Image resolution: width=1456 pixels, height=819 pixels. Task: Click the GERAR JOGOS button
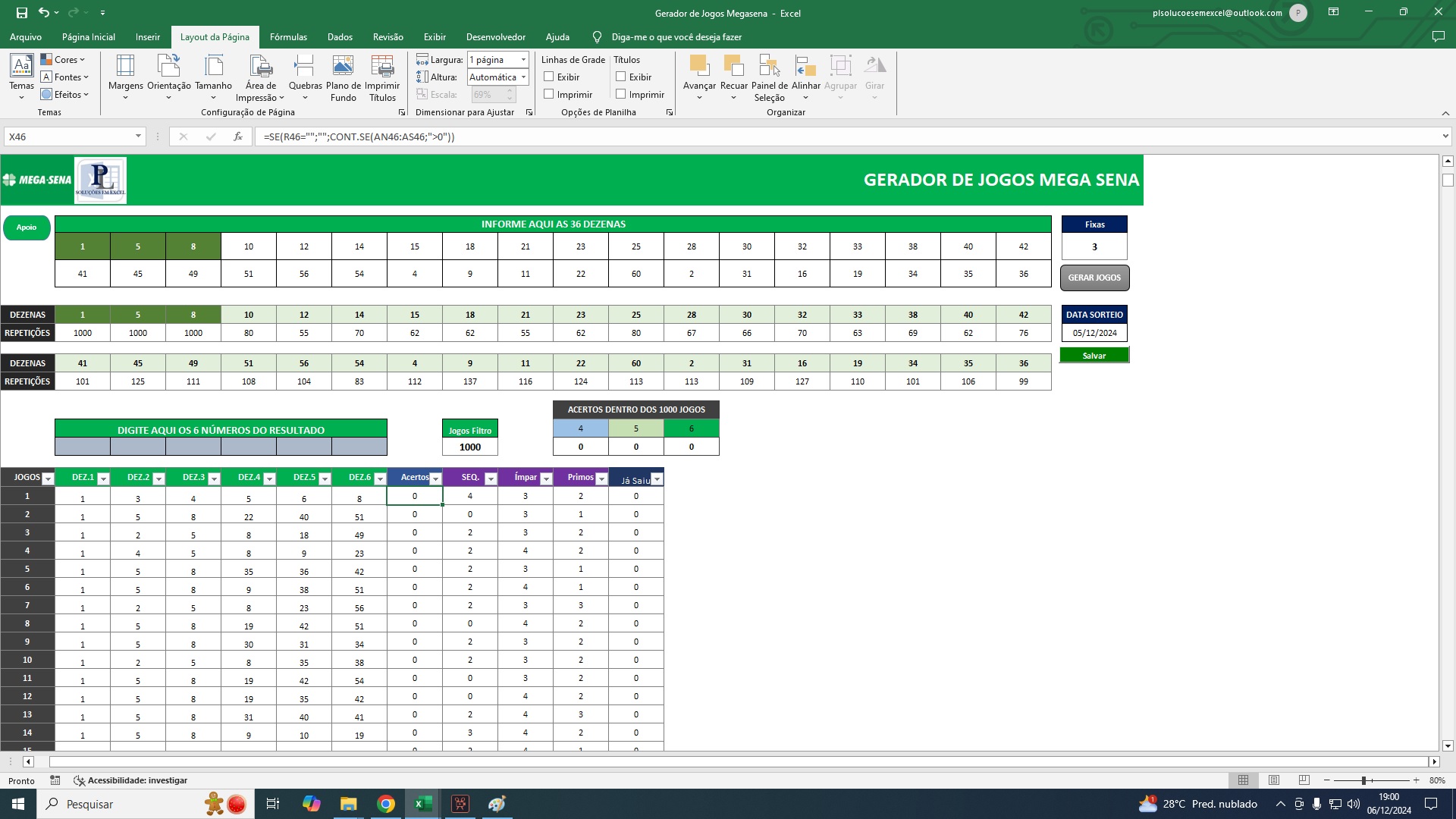(x=1094, y=278)
